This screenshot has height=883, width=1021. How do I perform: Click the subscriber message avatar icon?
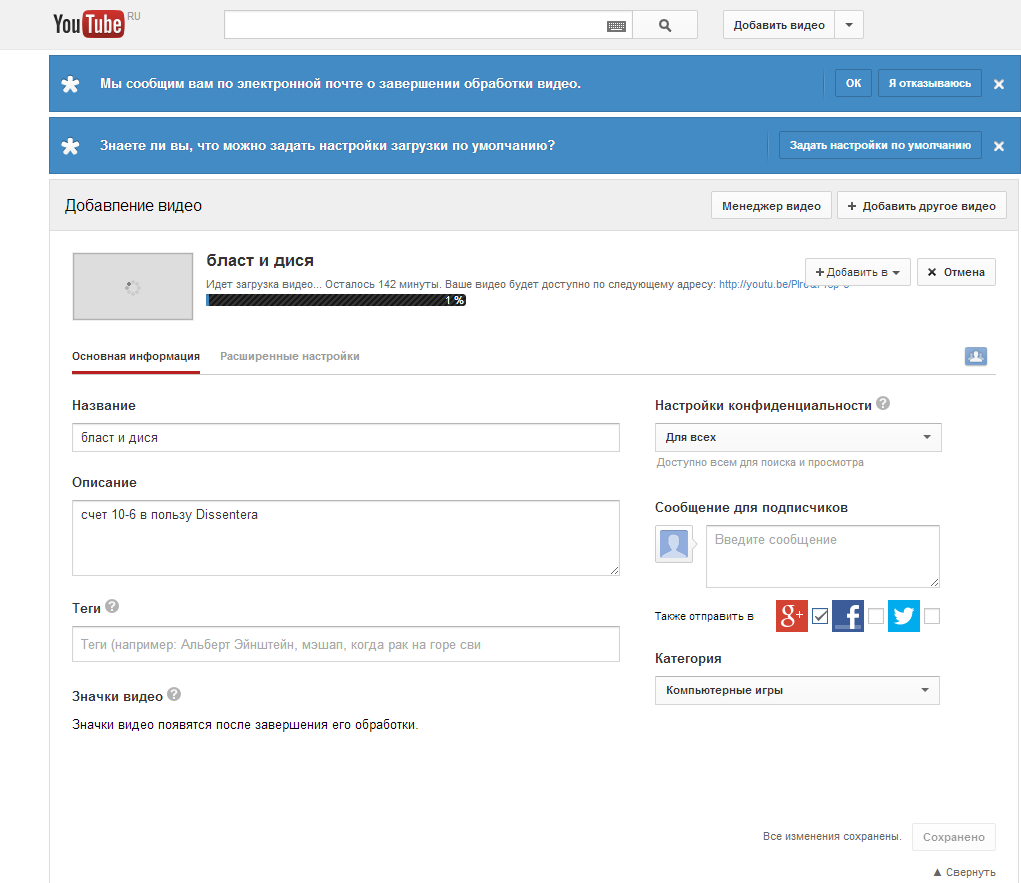coord(674,544)
